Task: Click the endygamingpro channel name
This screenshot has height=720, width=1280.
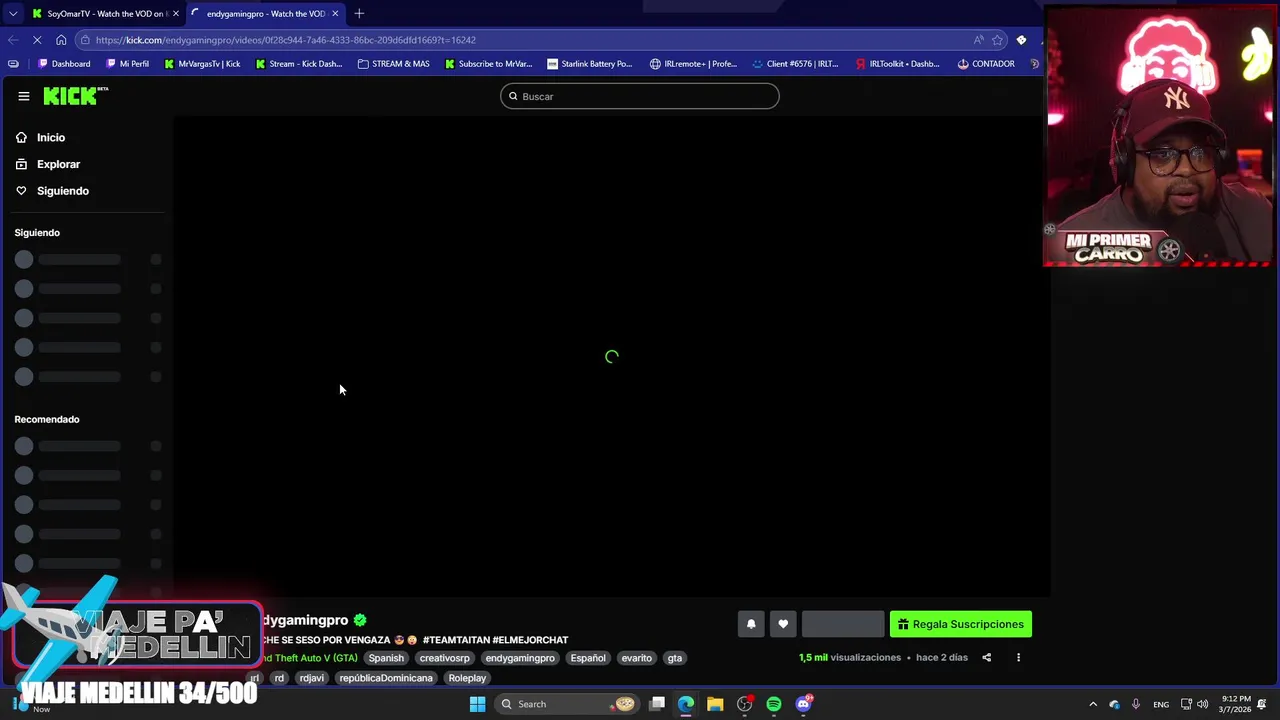Action: click(305, 620)
